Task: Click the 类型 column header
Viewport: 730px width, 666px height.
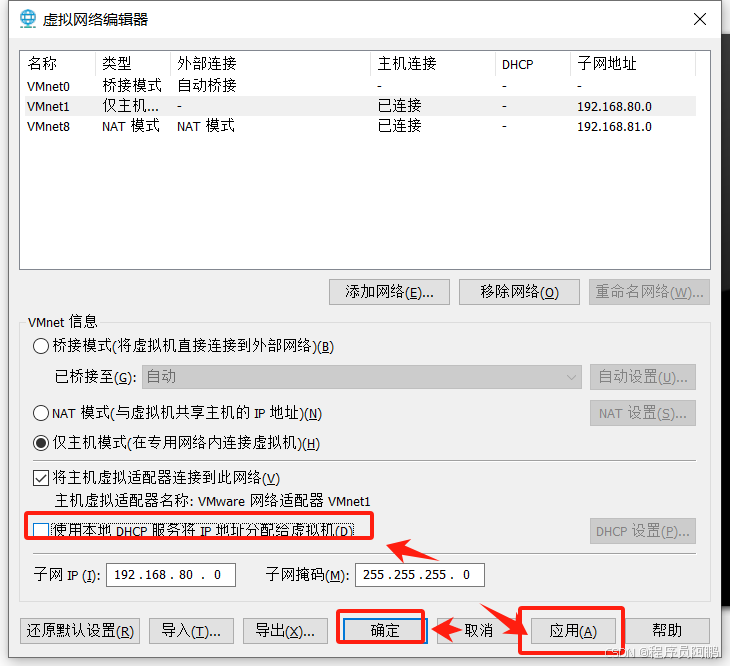Action: point(133,63)
